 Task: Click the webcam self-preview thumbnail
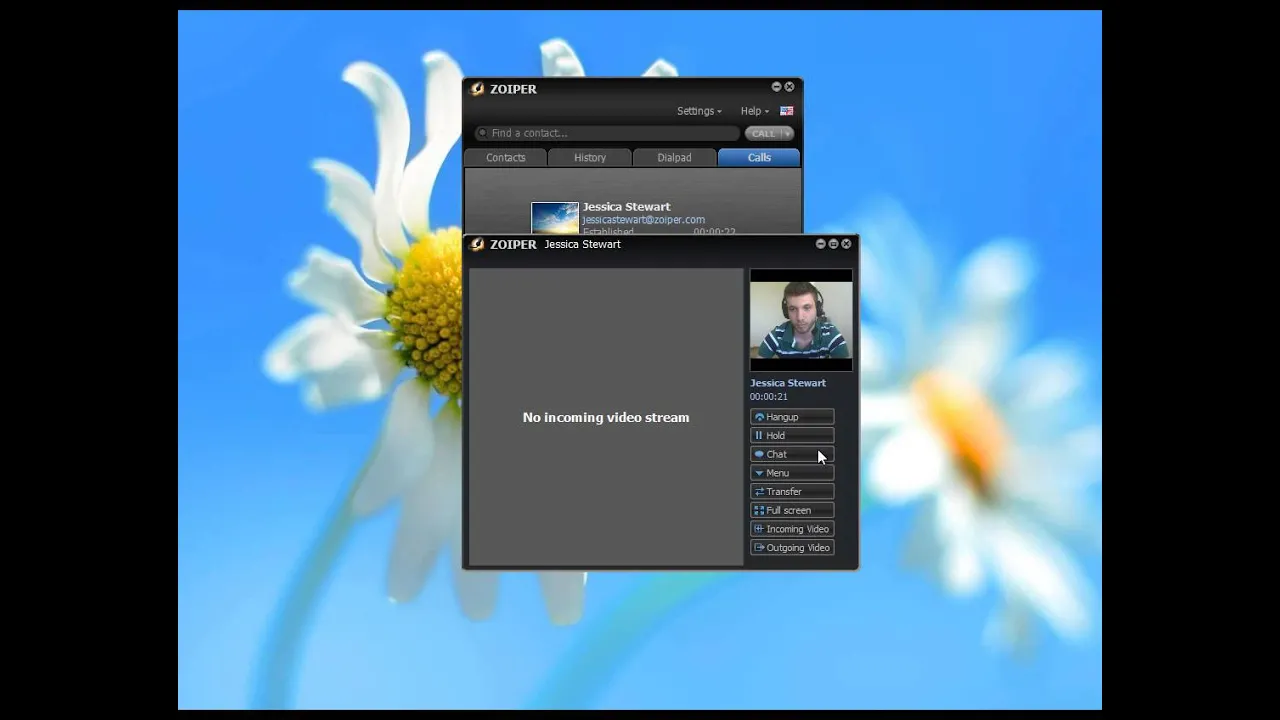(801, 320)
